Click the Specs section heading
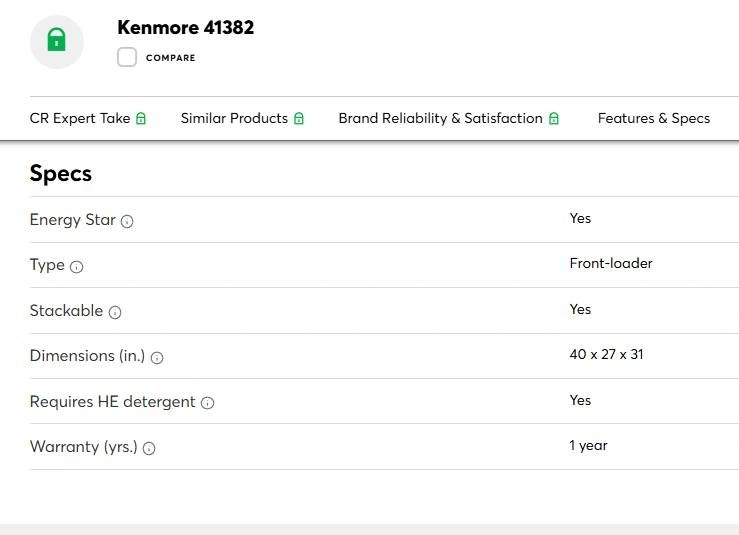The width and height of the screenshot is (739, 535). click(x=61, y=173)
